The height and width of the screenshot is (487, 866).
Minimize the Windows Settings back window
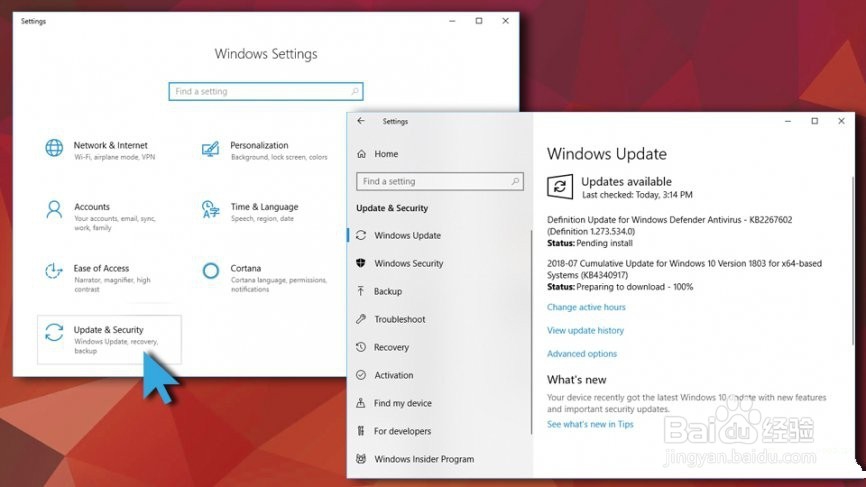click(452, 21)
